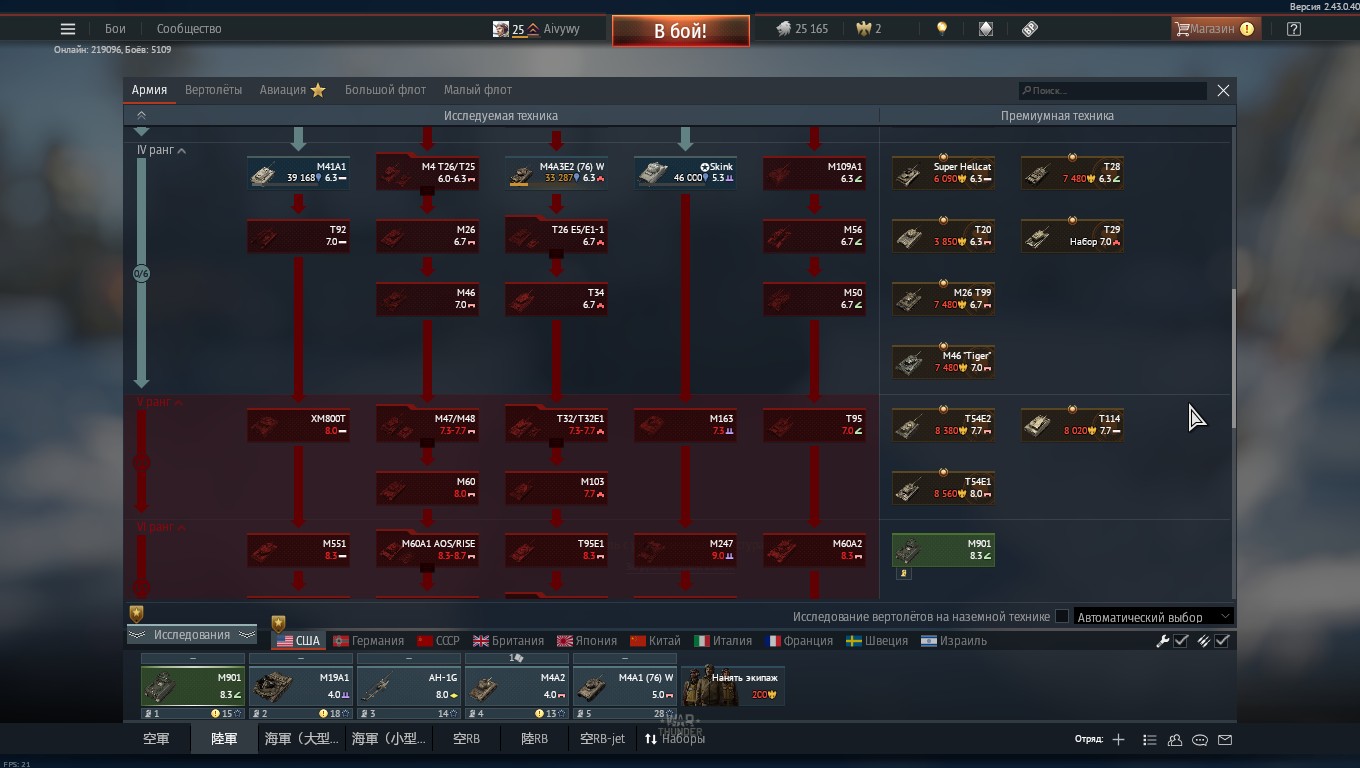Screen dimensions: 1360x768
Task: Click the Исследования research button
Action: [x=191, y=635]
